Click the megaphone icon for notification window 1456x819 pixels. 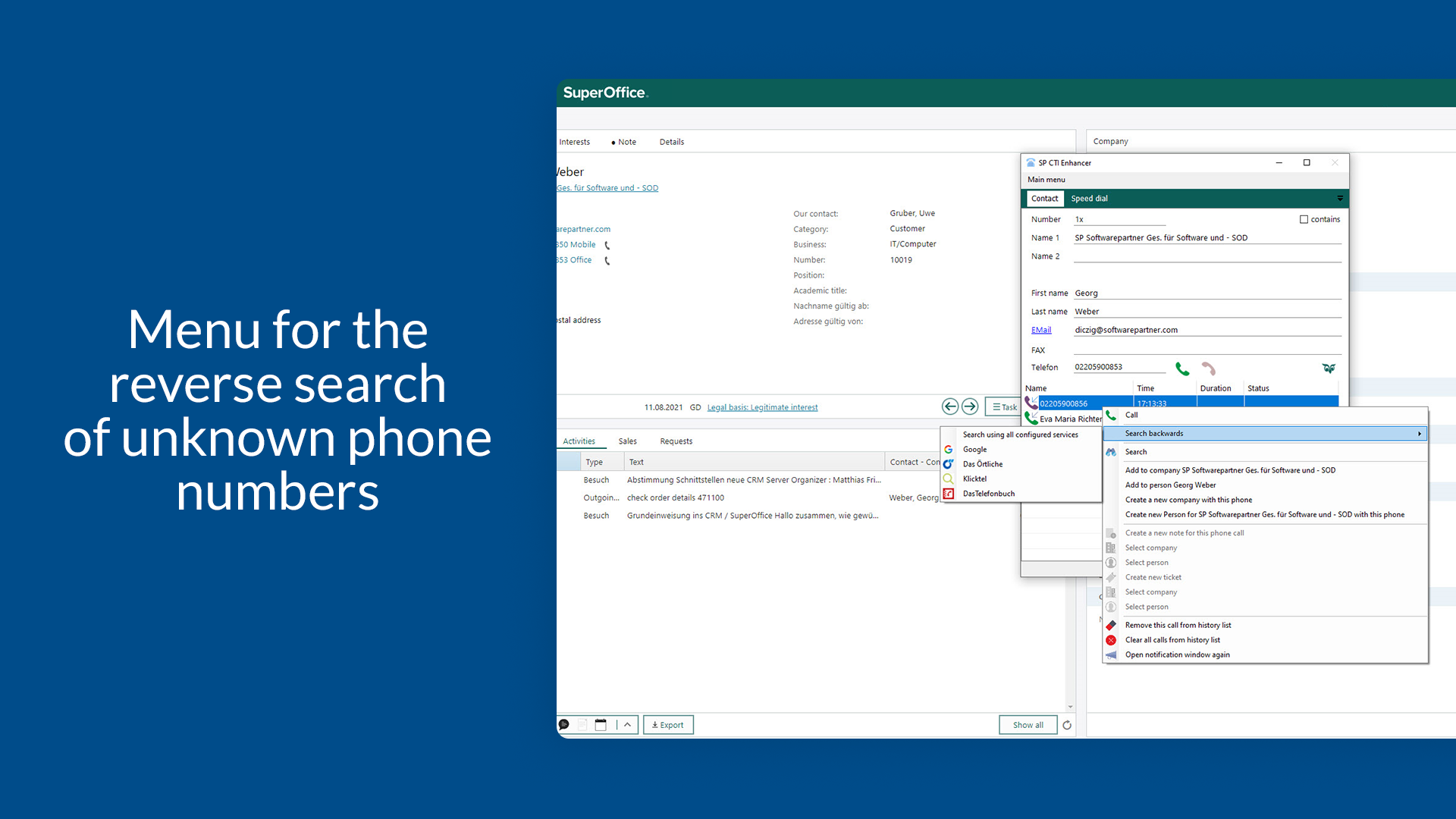coord(1111,655)
